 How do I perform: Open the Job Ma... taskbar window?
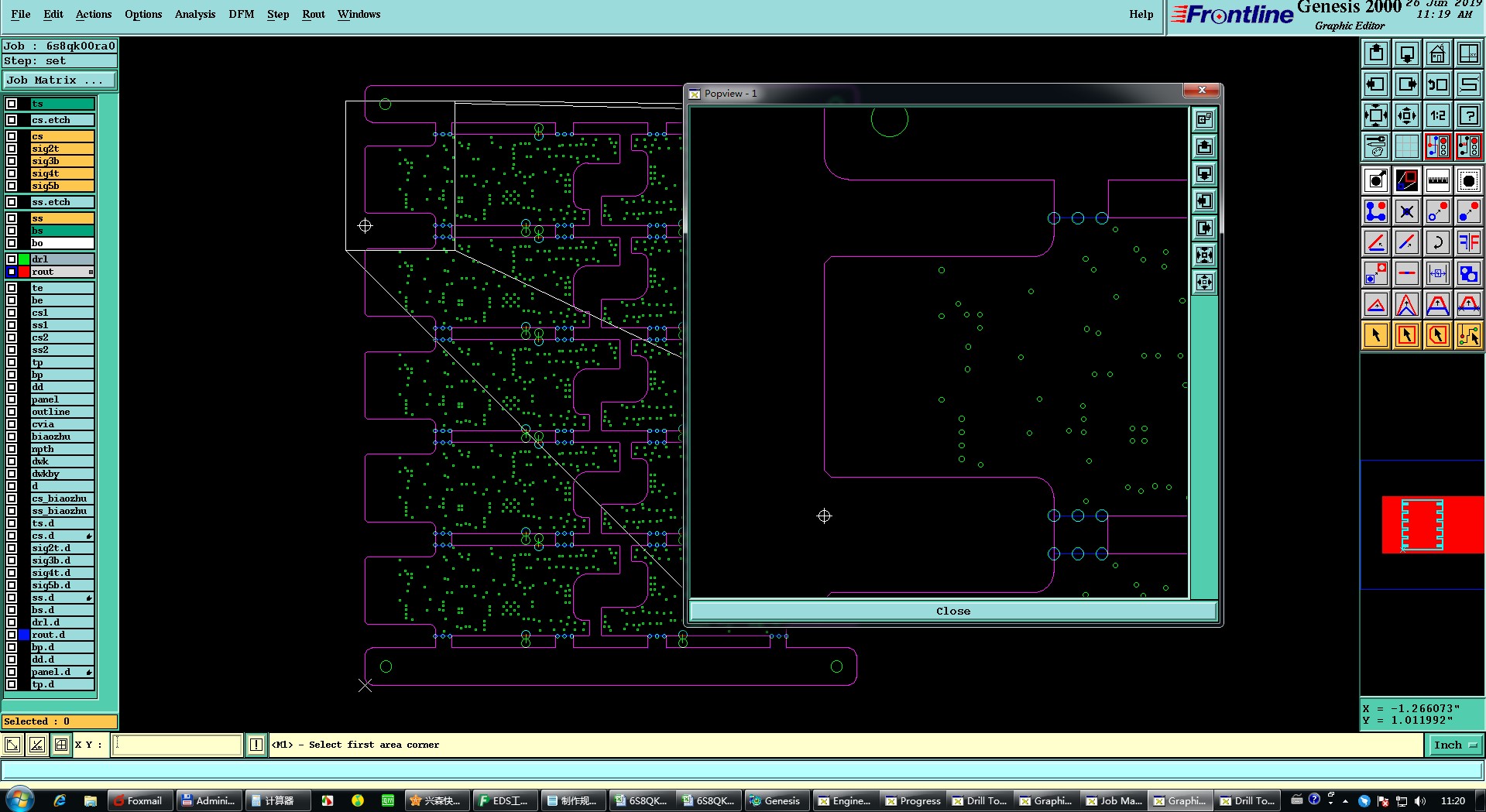coord(1114,800)
